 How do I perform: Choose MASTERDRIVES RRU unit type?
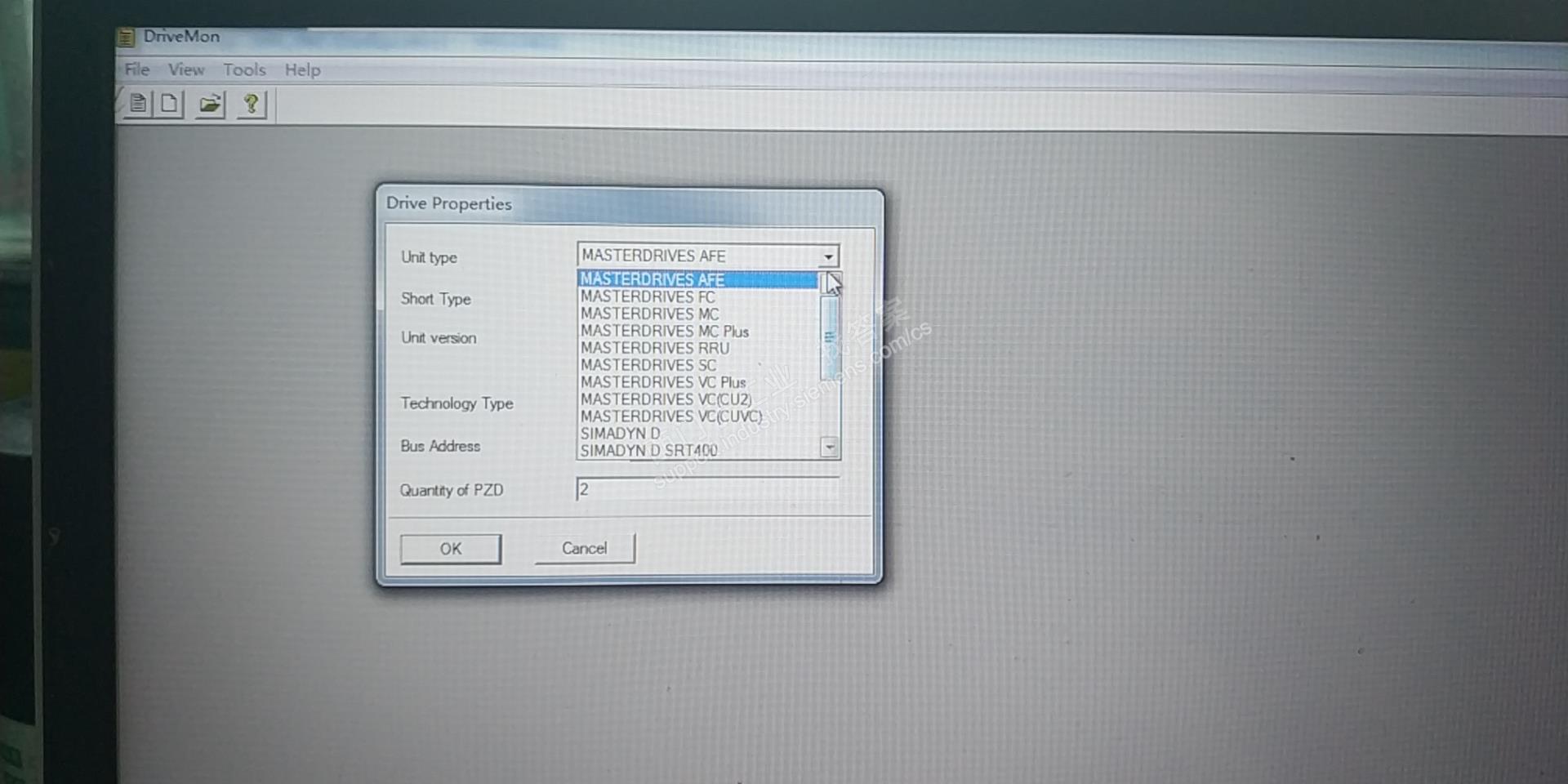tap(697, 348)
